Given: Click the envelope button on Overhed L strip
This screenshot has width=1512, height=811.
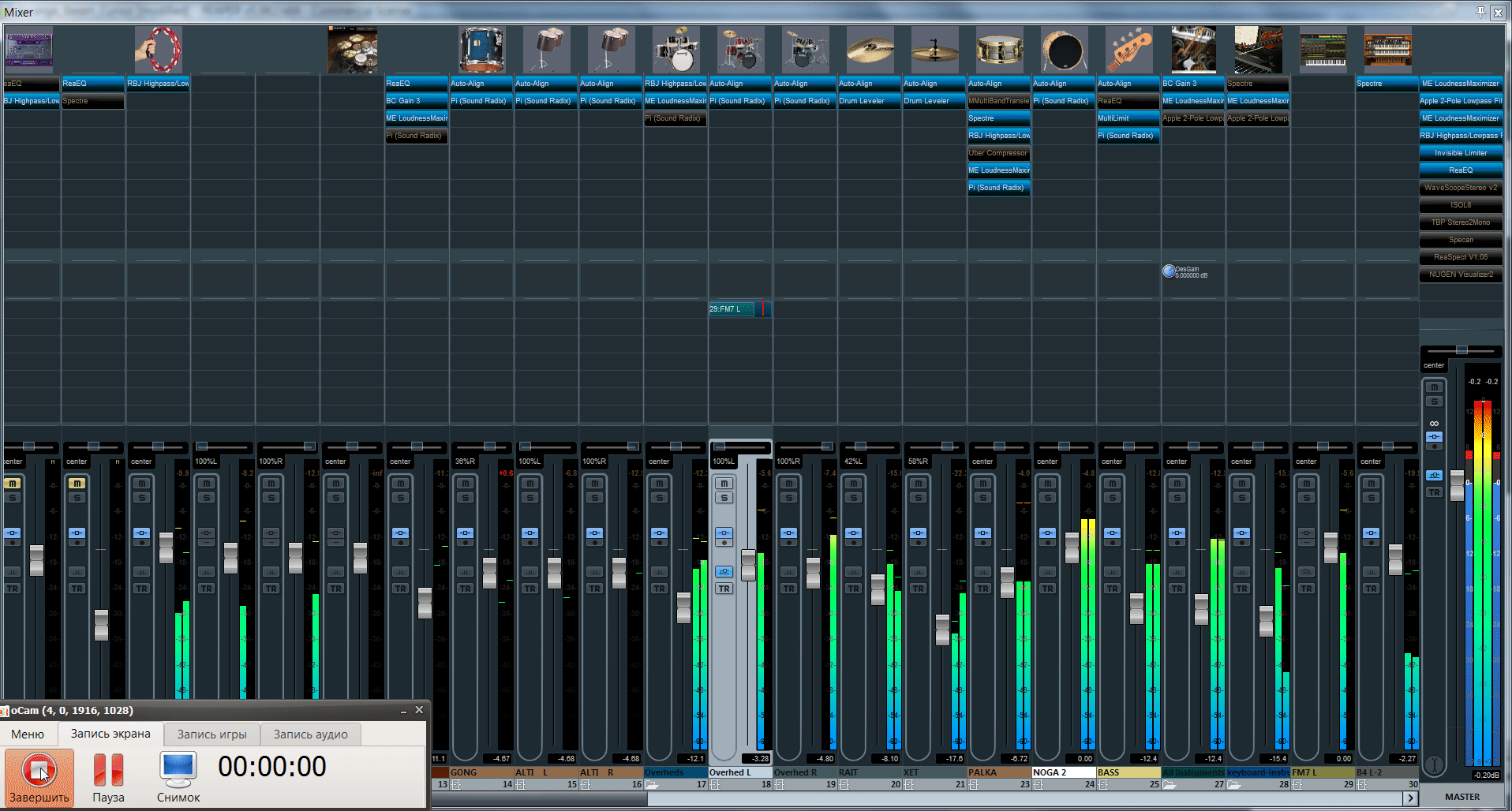Looking at the screenshot, I should tap(724, 571).
